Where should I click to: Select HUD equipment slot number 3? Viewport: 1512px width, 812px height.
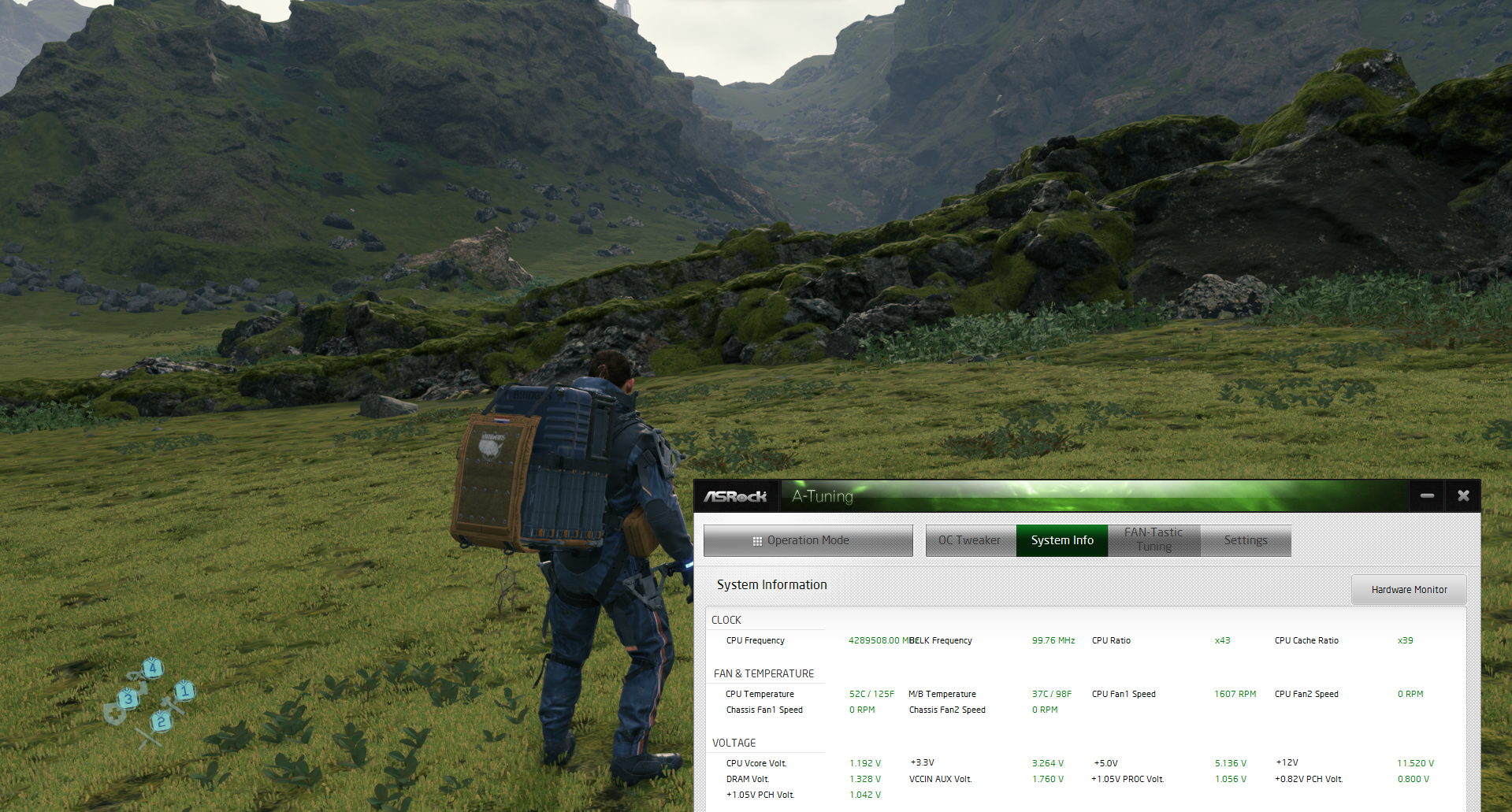pos(128,699)
